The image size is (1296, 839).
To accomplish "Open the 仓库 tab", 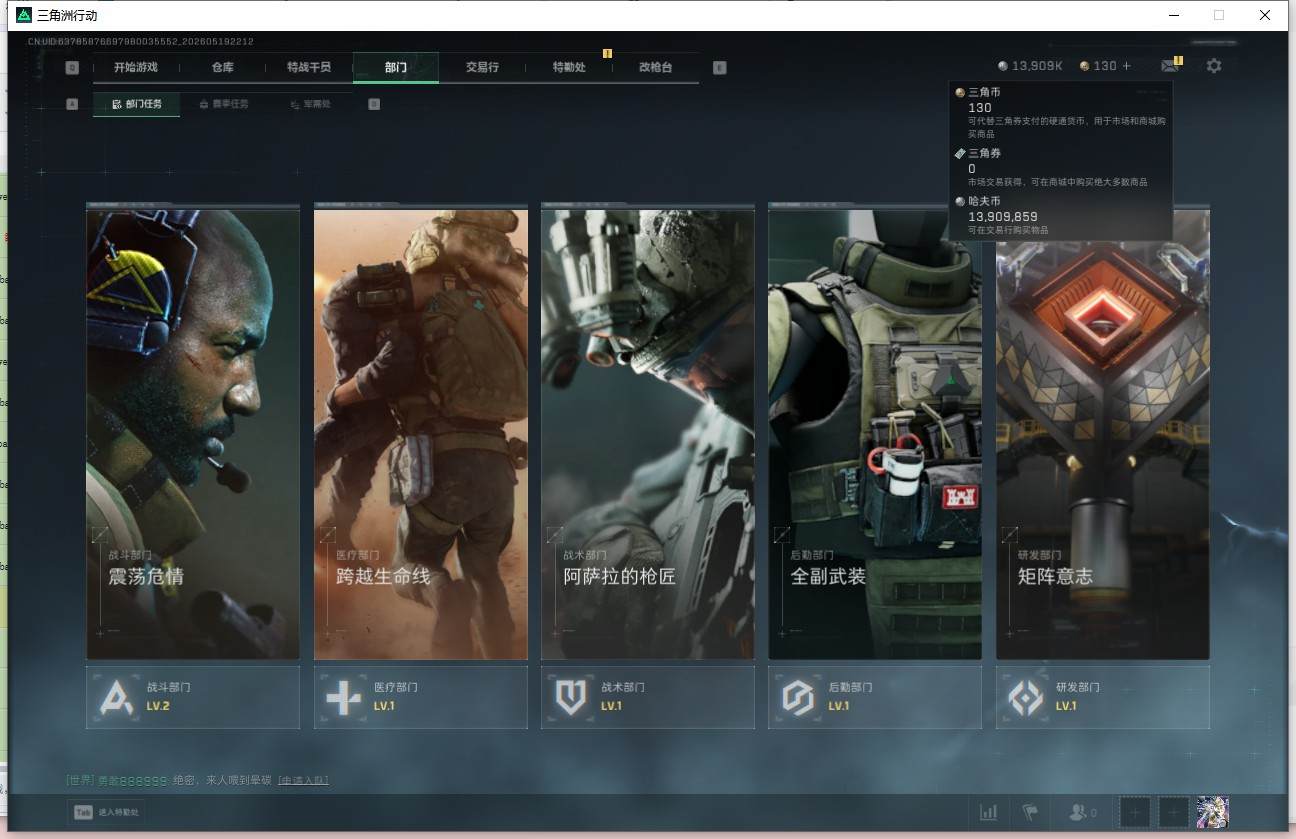I will tap(222, 67).
